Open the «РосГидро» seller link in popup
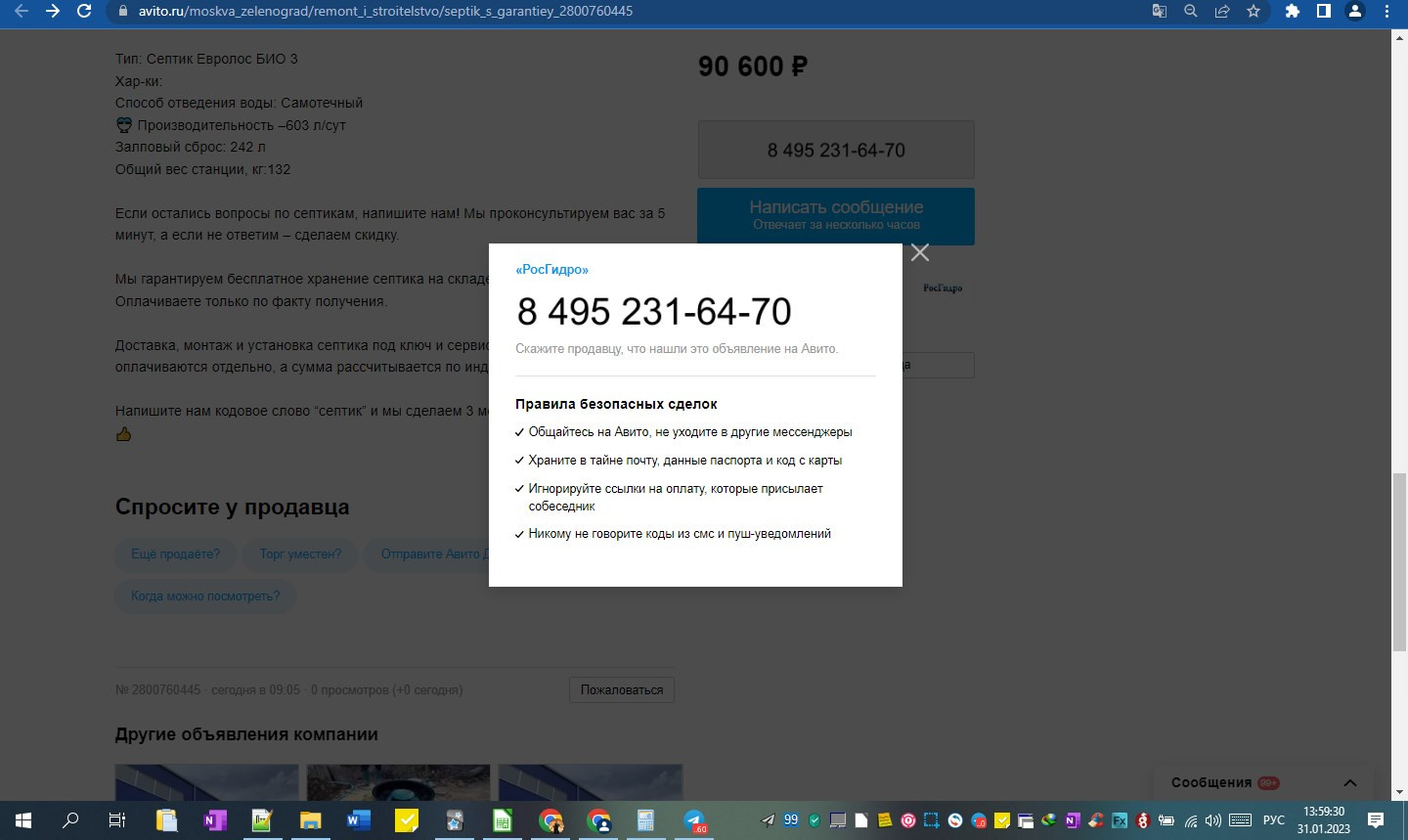1408x840 pixels. (552, 270)
